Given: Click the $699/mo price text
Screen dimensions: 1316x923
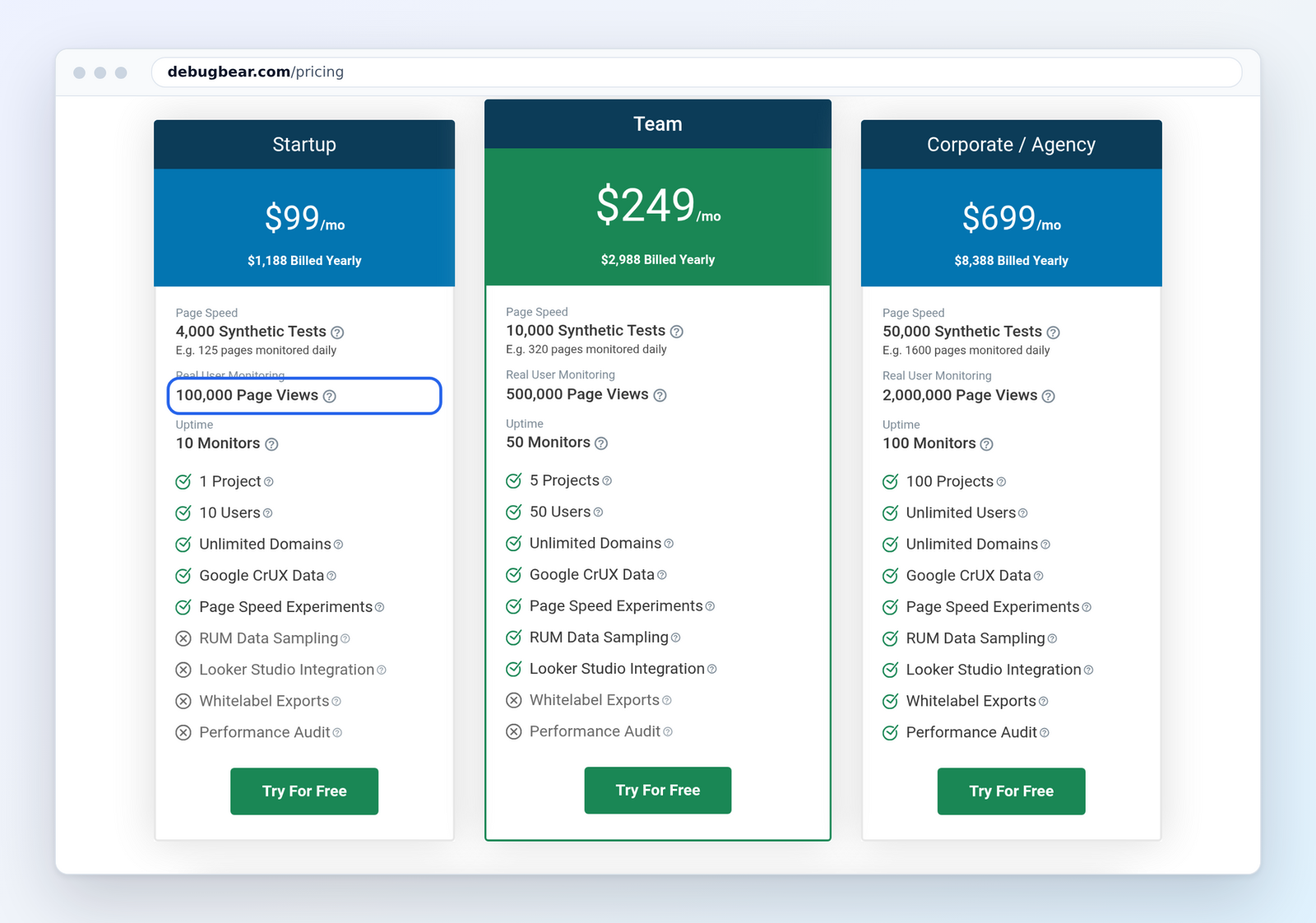Looking at the screenshot, I should coord(1011,219).
